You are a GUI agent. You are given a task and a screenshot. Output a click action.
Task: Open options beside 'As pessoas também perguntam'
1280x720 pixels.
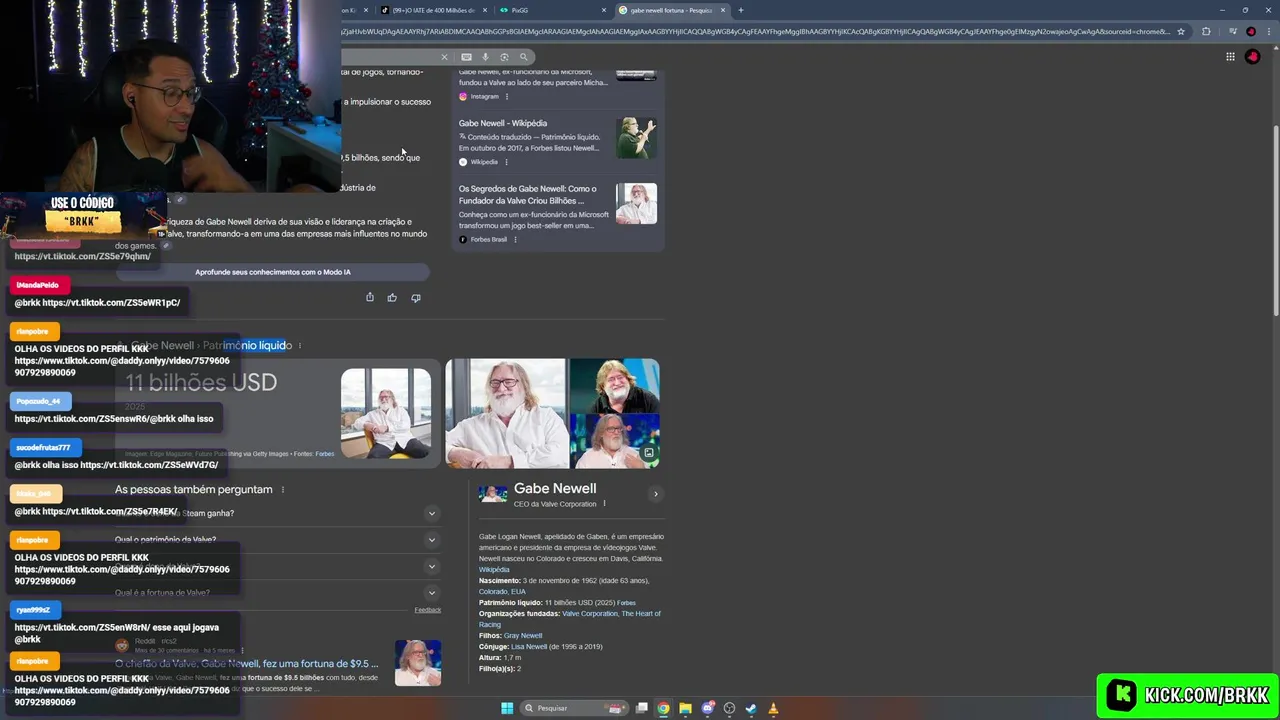click(x=283, y=490)
